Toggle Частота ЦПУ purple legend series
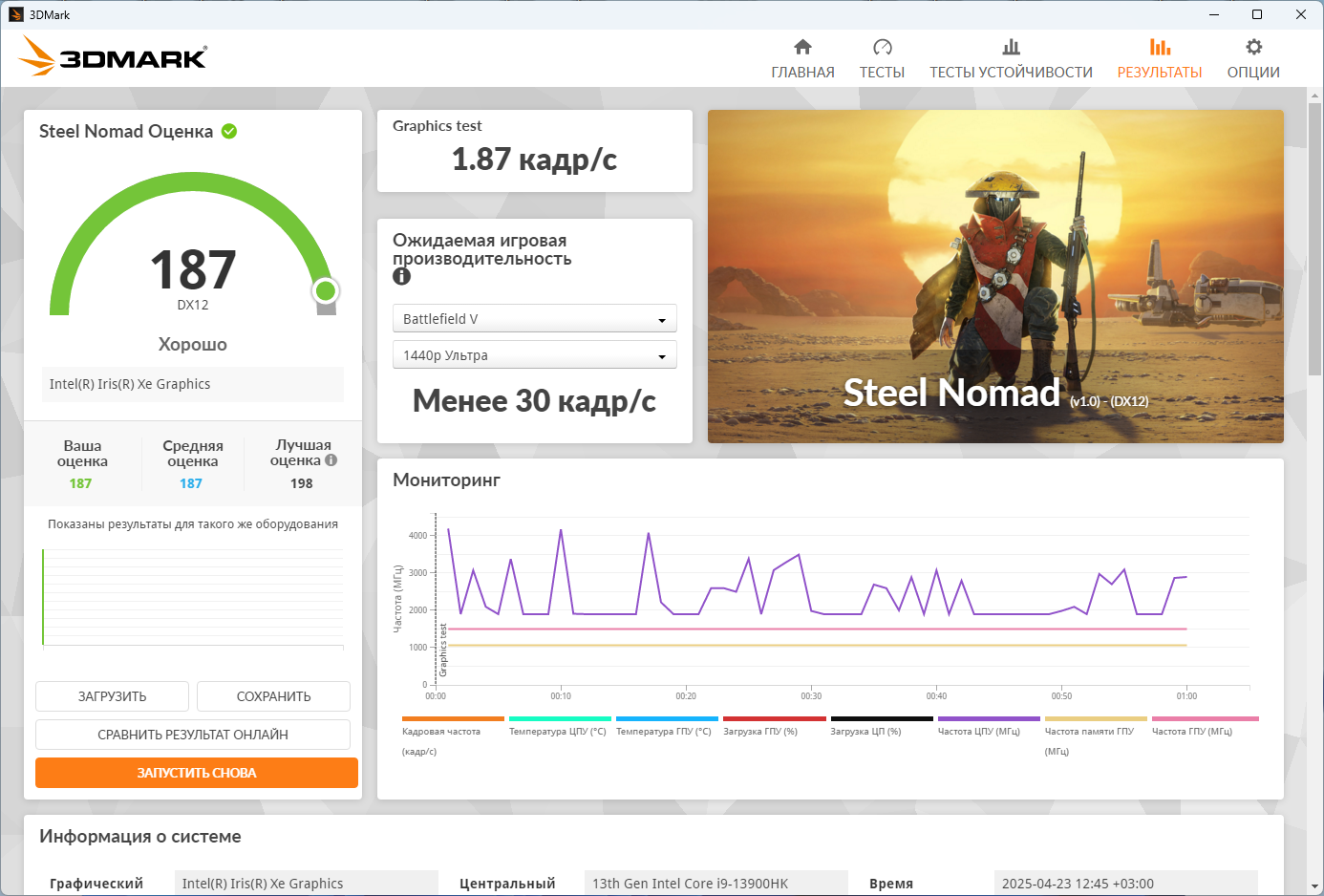This screenshot has height=896, width=1324. click(988, 719)
